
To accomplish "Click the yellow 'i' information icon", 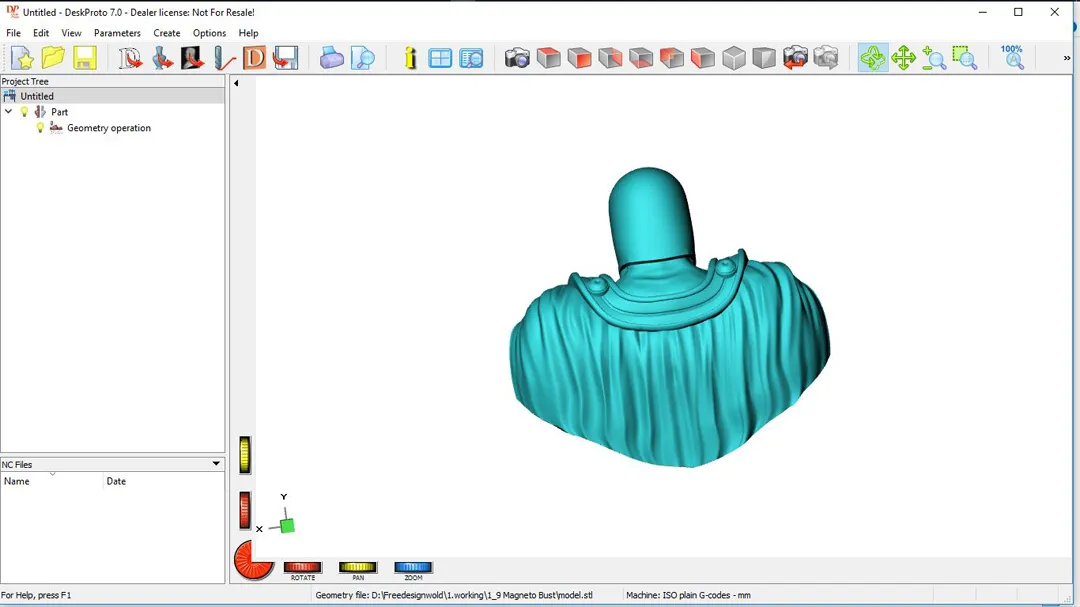I will pos(411,58).
